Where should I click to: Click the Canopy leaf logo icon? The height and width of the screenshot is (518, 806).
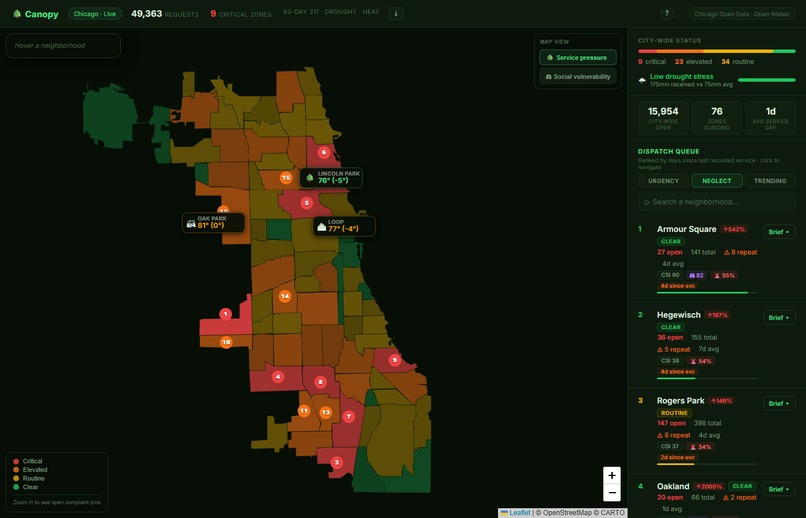coord(17,14)
